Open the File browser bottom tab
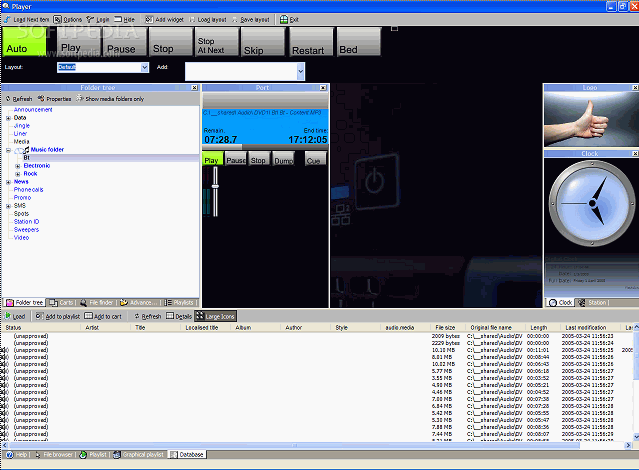639x470 pixels. [x=54, y=455]
